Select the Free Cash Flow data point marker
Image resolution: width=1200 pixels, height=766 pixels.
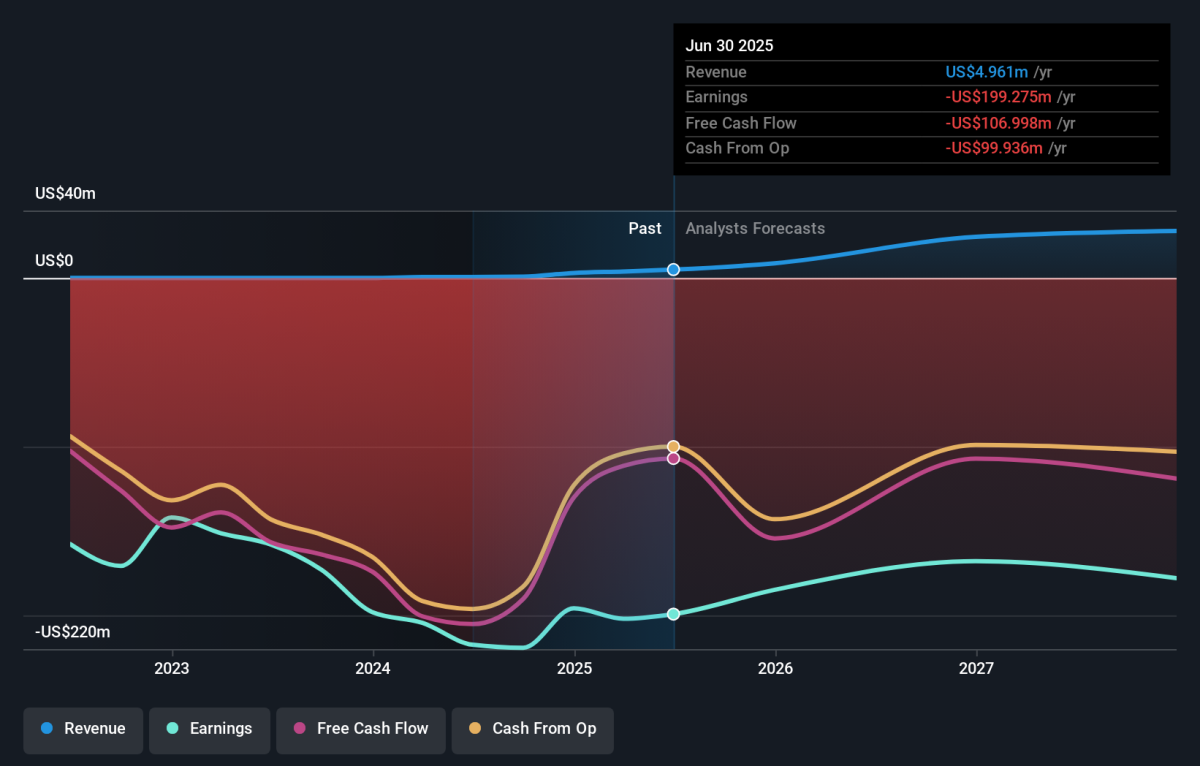click(x=673, y=458)
